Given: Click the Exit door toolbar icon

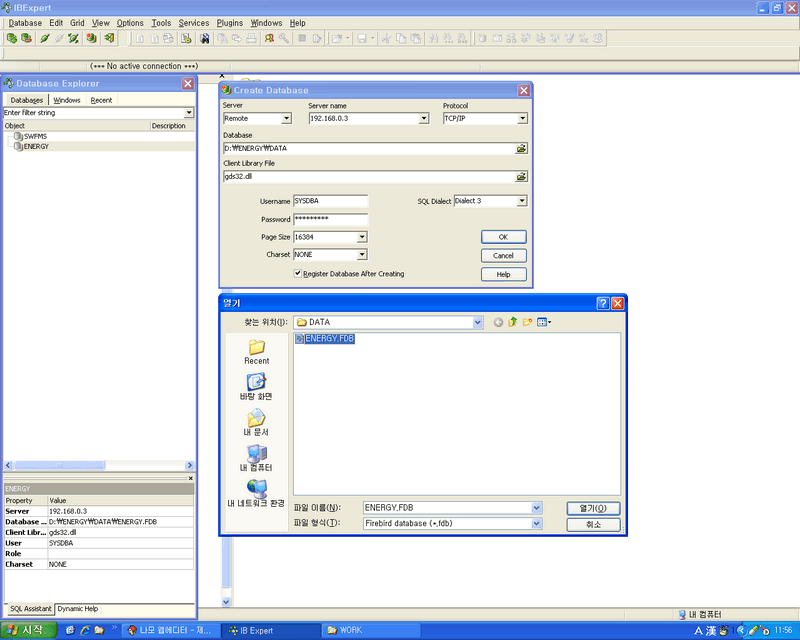Looking at the screenshot, I should pos(109,38).
